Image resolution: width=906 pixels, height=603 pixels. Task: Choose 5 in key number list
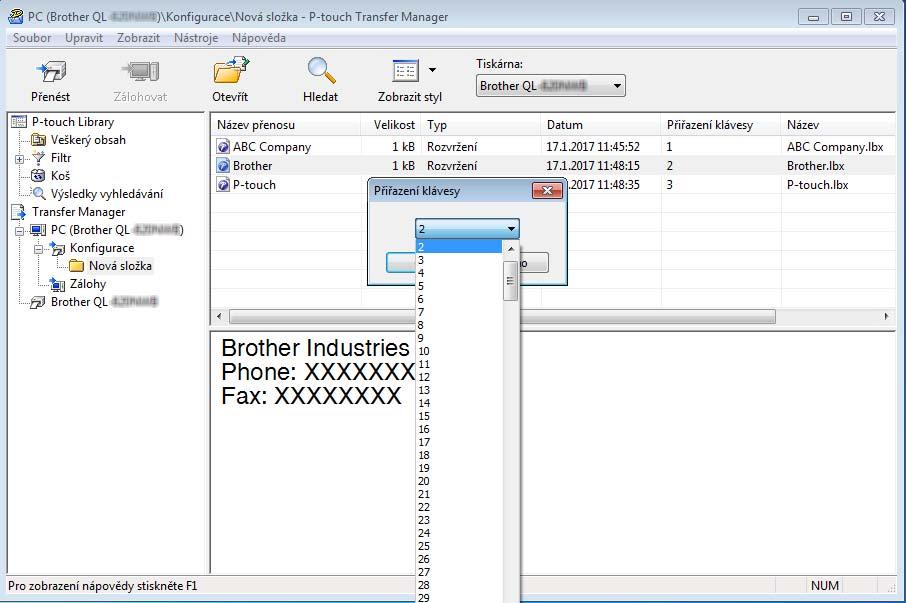click(x=459, y=286)
